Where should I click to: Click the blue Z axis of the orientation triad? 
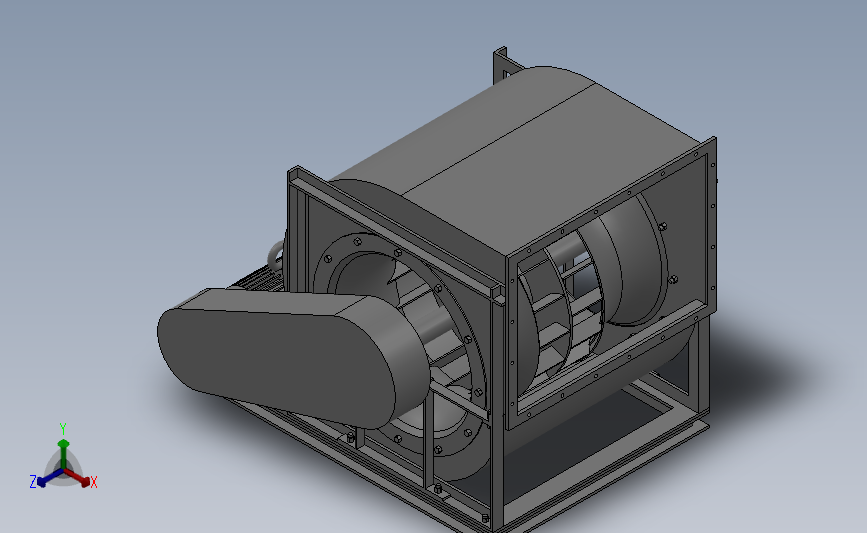50,479
